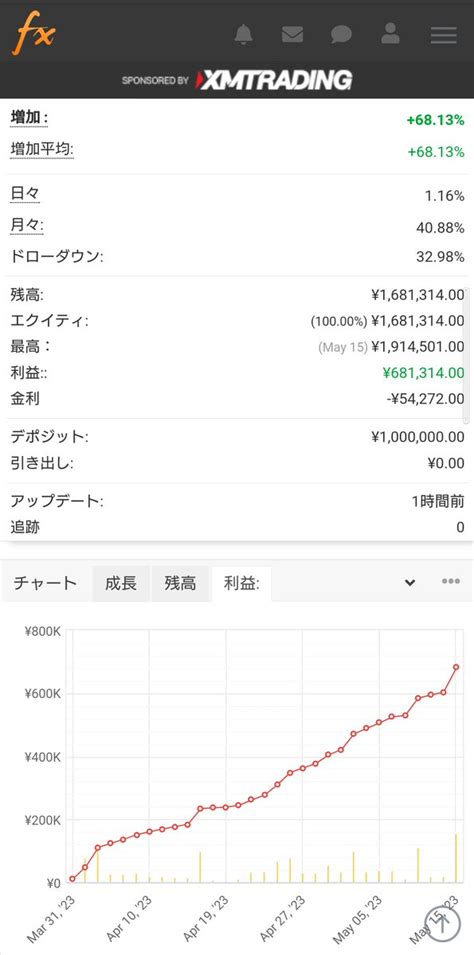Switch to the 成長 tab
The width and height of the screenshot is (474, 955).
pyautogui.click(x=121, y=583)
